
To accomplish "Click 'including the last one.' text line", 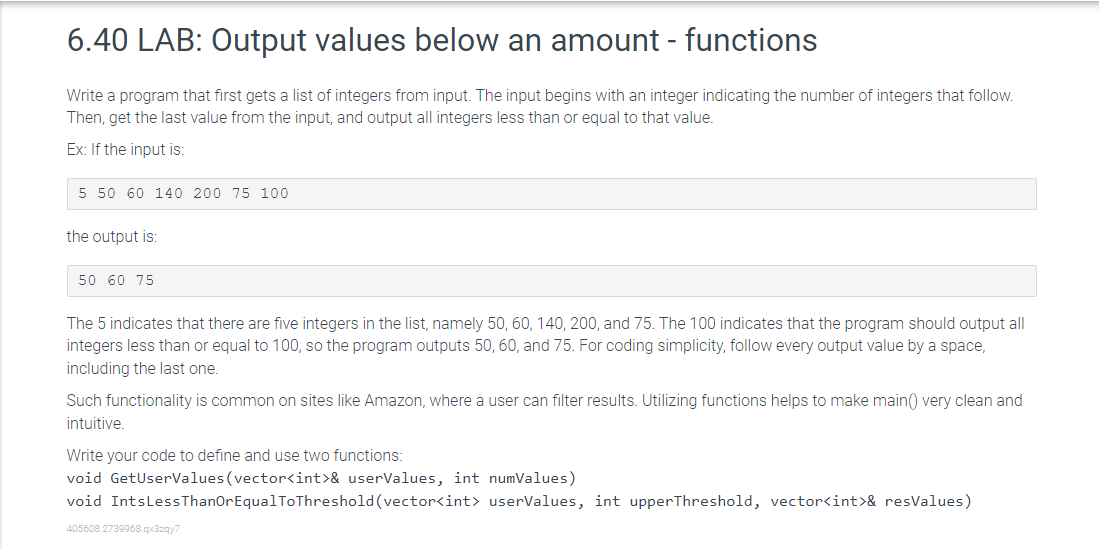I will 142,368.
